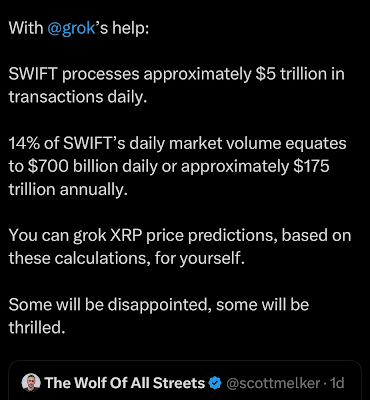Open The Wolf Of All Streets avatar
The image size is (370, 400).
(x=31, y=382)
